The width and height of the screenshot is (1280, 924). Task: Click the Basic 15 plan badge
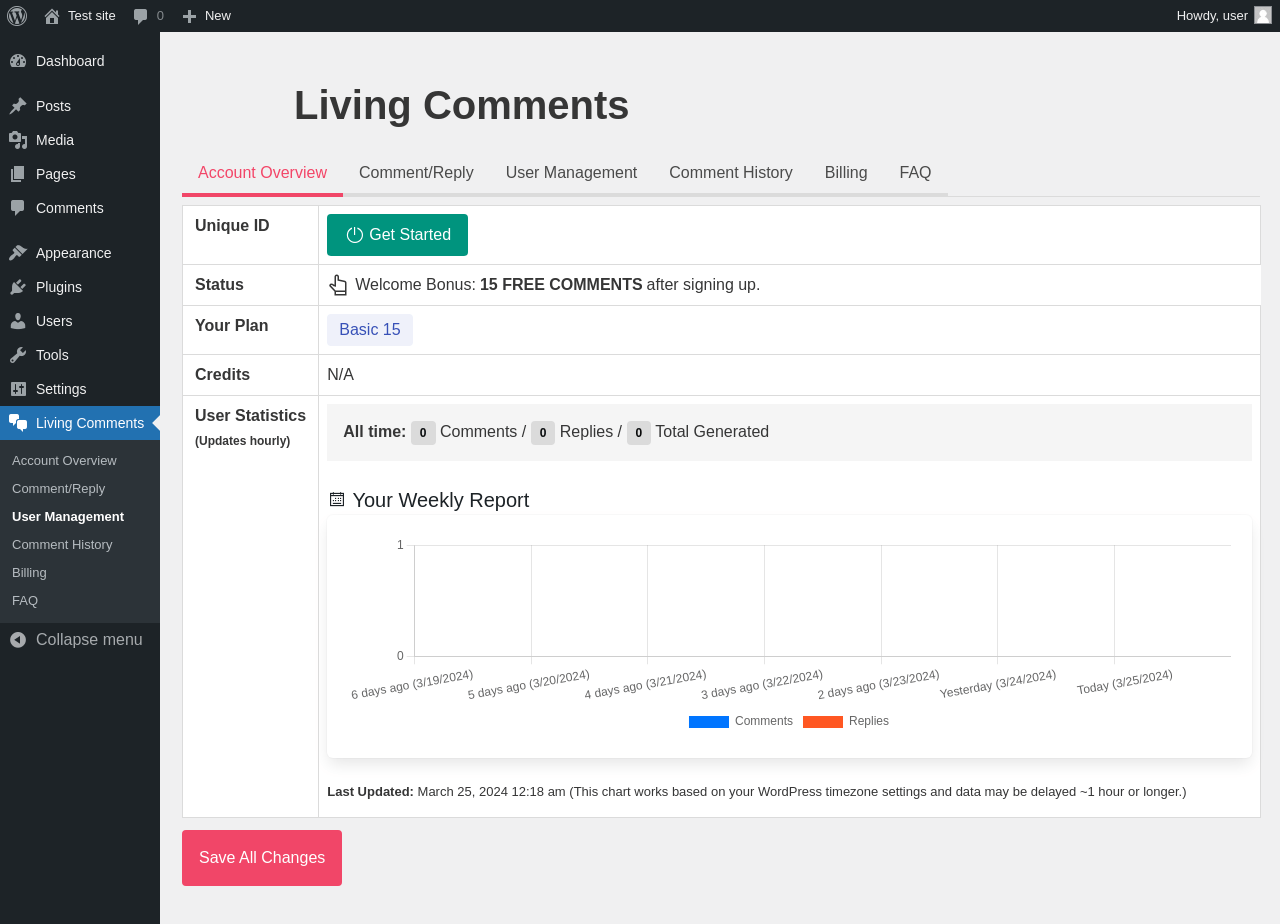pos(370,330)
